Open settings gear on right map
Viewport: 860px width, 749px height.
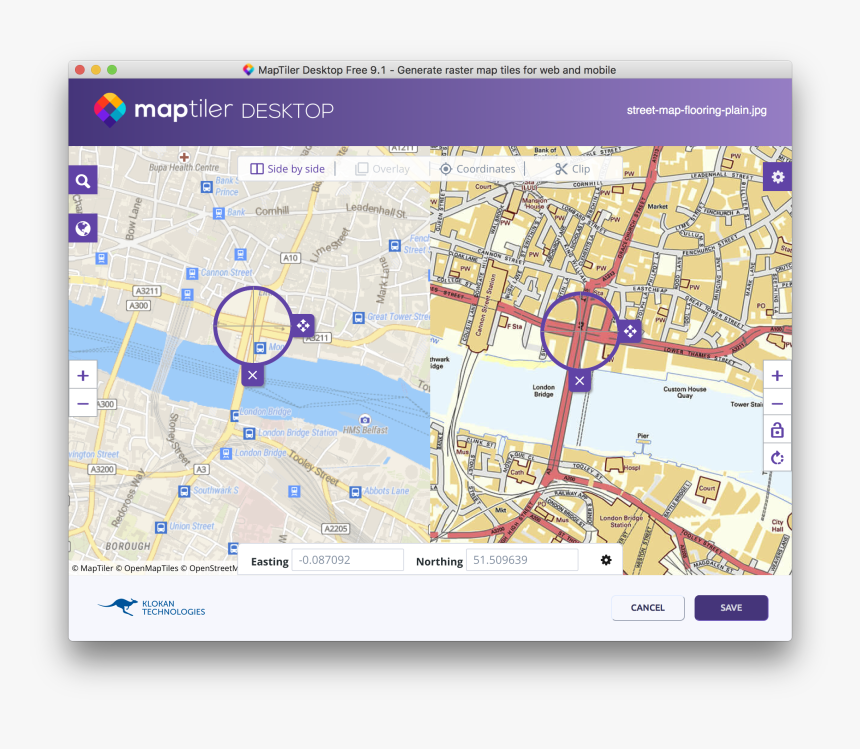click(777, 177)
